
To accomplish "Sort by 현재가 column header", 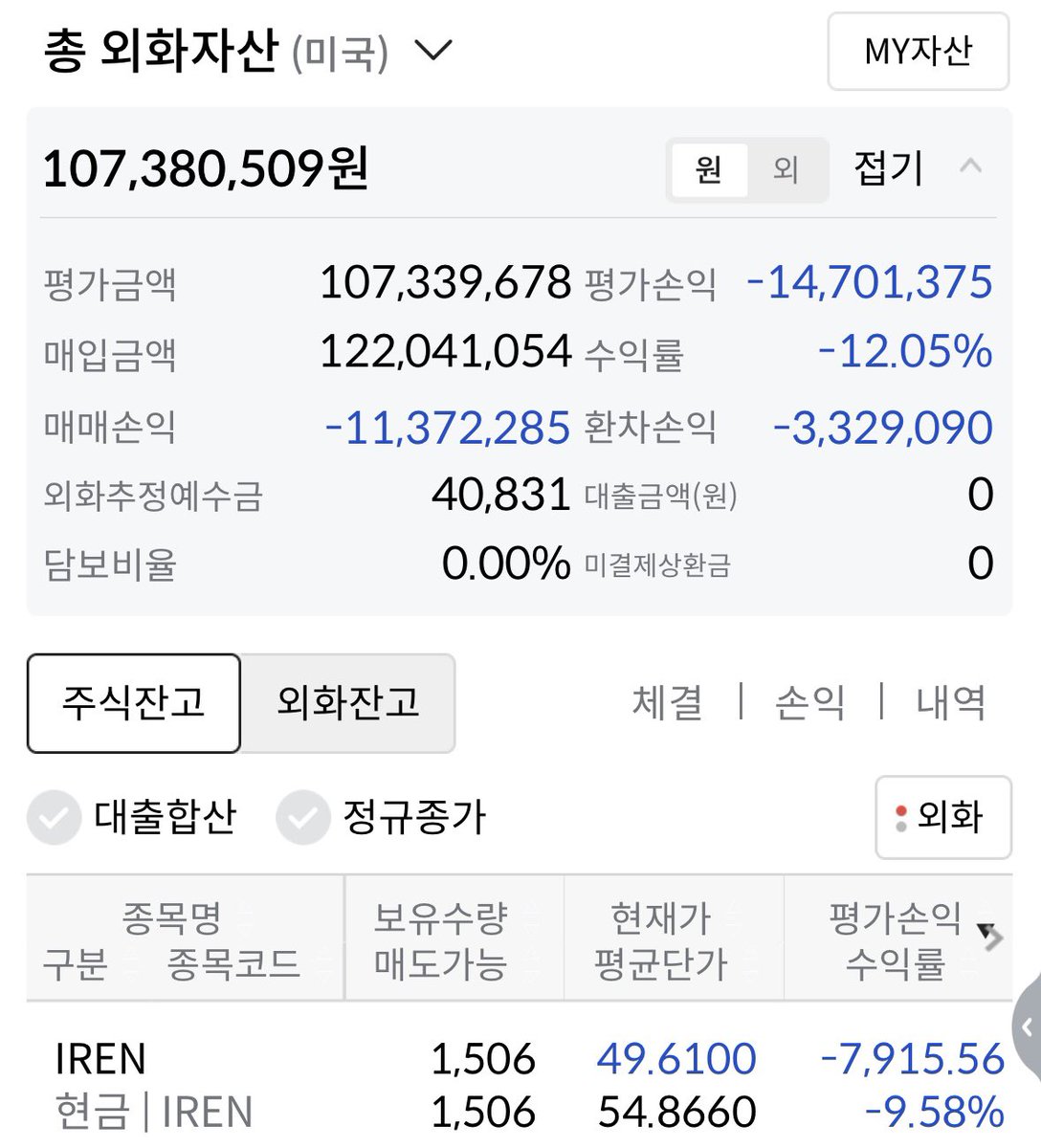I will [661, 918].
